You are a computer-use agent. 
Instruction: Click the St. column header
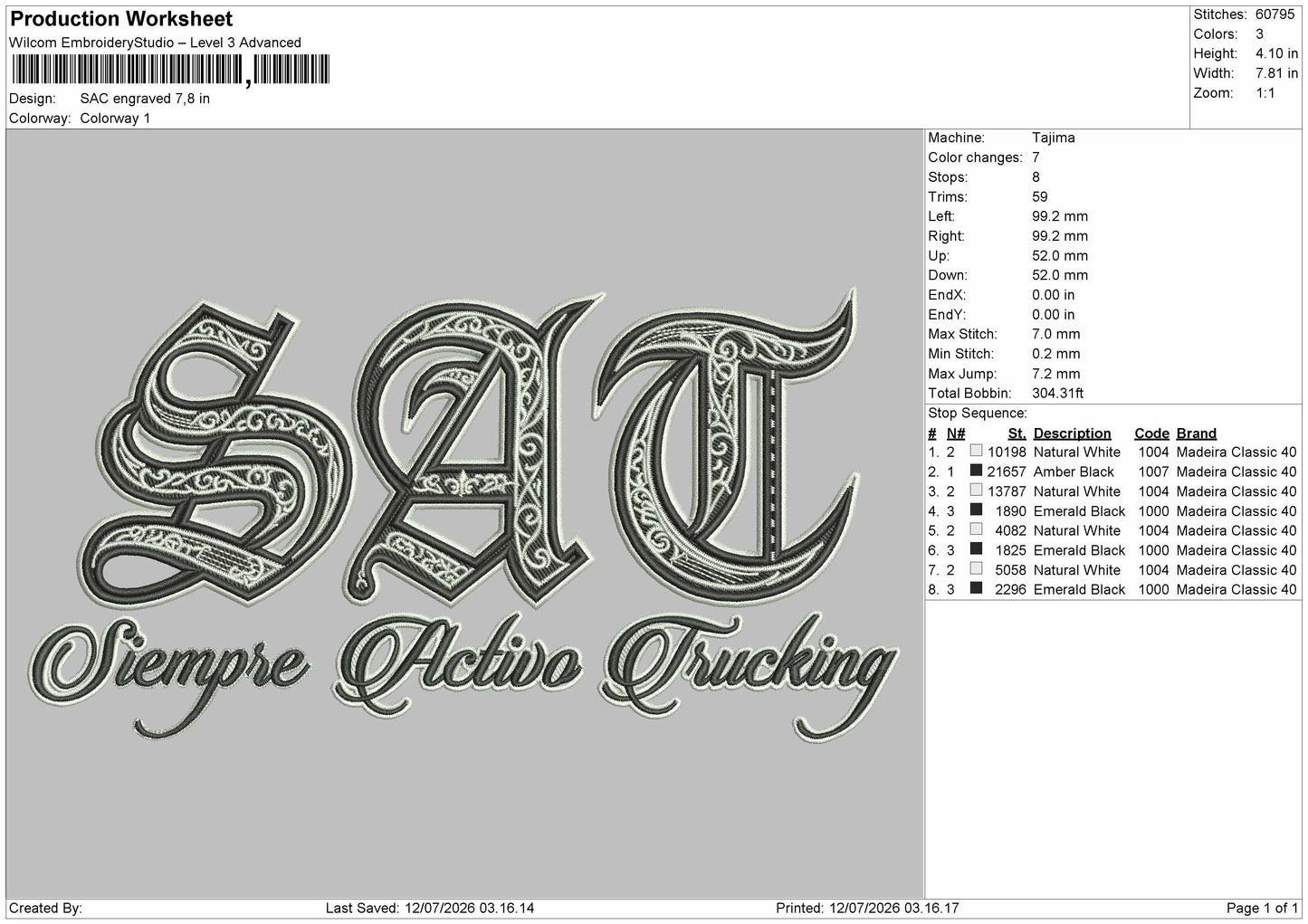[1017, 433]
